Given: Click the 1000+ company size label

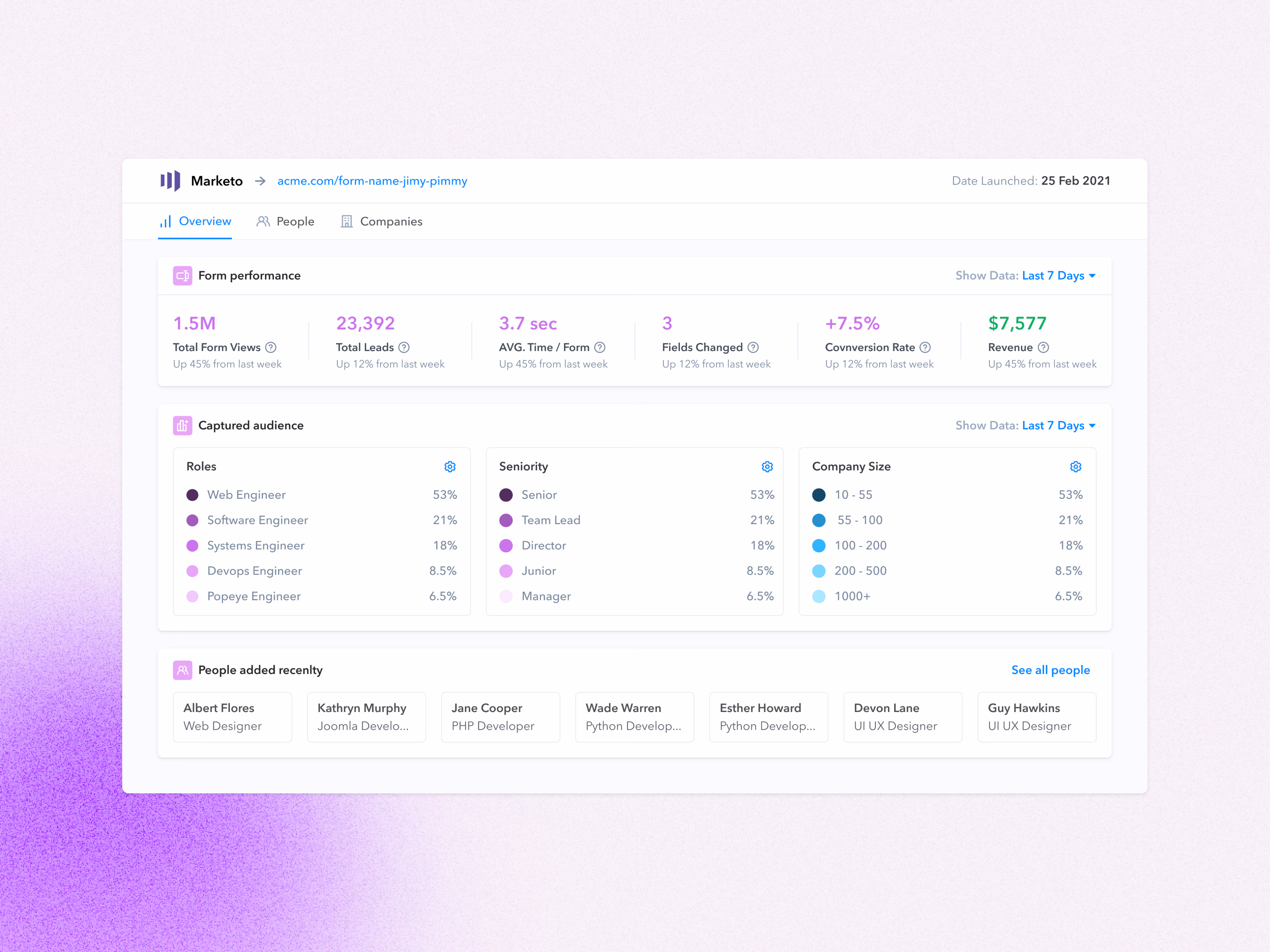Looking at the screenshot, I should [852, 596].
